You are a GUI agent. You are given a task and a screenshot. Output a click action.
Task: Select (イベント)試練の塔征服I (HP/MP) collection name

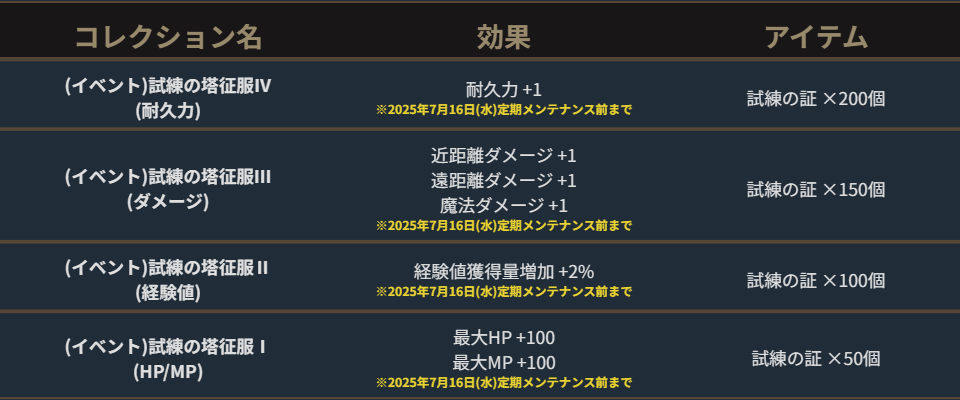(168, 359)
